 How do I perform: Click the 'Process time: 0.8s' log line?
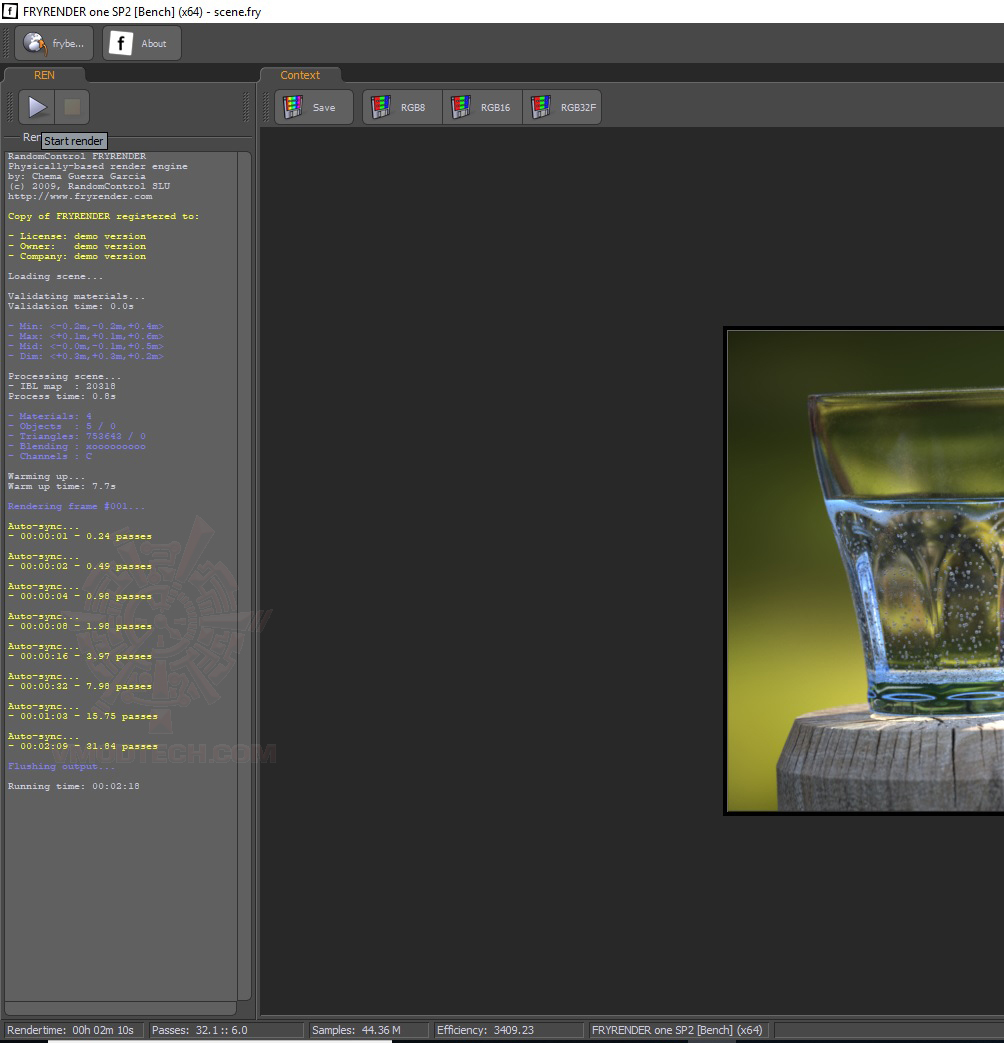coord(61,396)
